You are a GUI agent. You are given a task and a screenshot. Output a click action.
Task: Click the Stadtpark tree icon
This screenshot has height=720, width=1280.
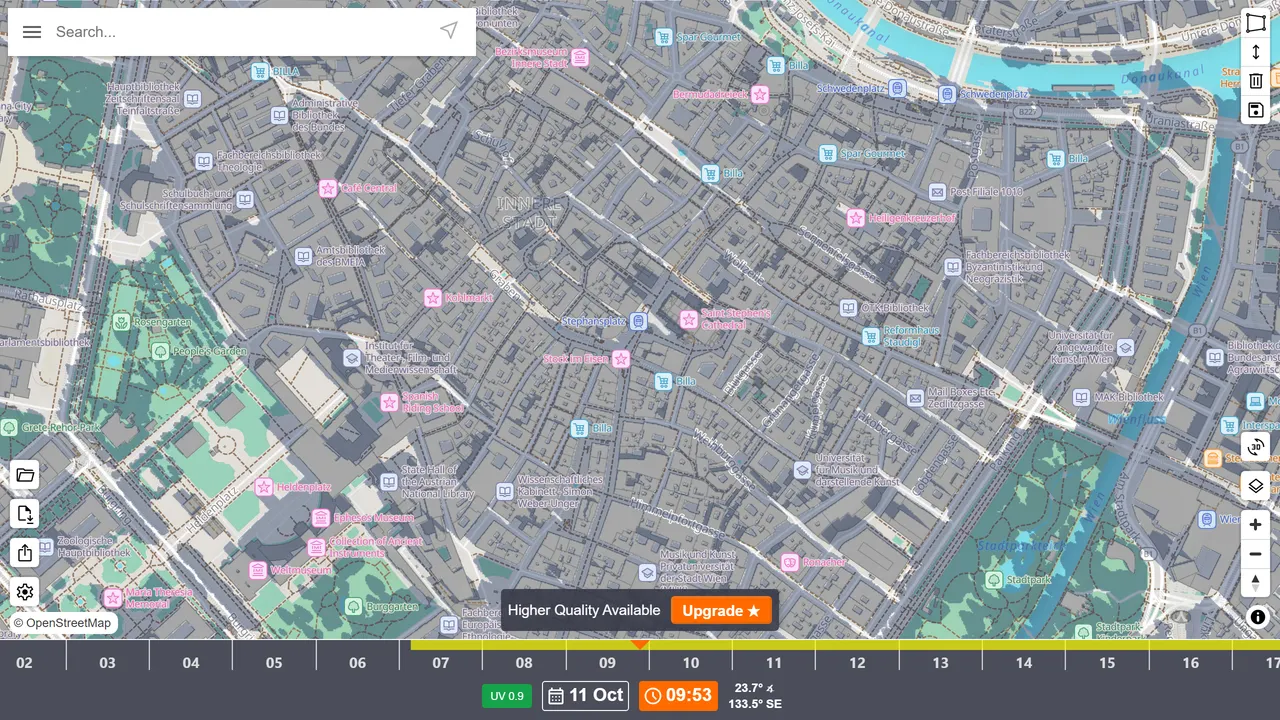click(x=994, y=580)
